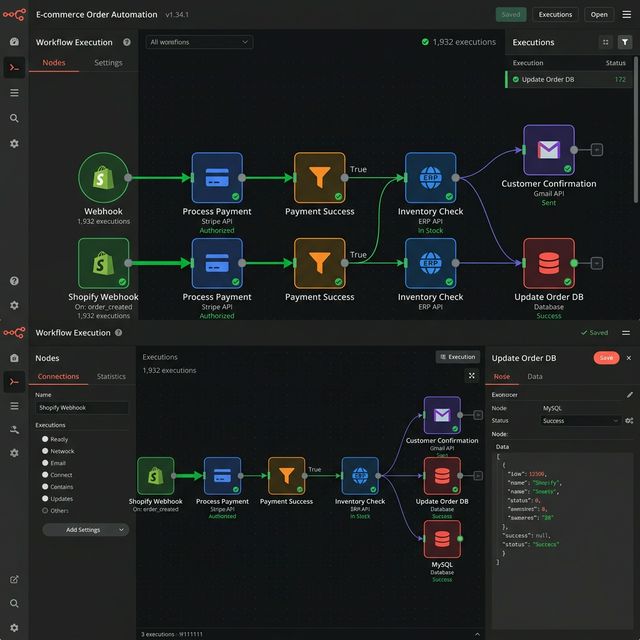Screen dimensions: 640x640
Task: Switch to the Nodes tab
Action: (54, 62)
